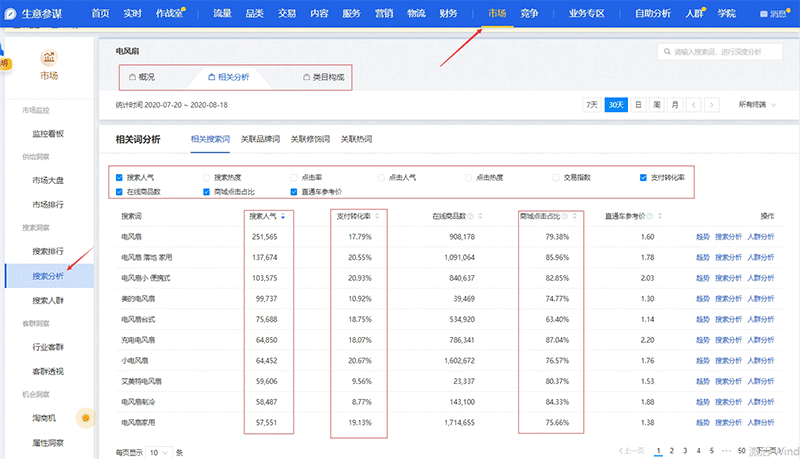Enable the 点击率 checkbox

(294, 177)
